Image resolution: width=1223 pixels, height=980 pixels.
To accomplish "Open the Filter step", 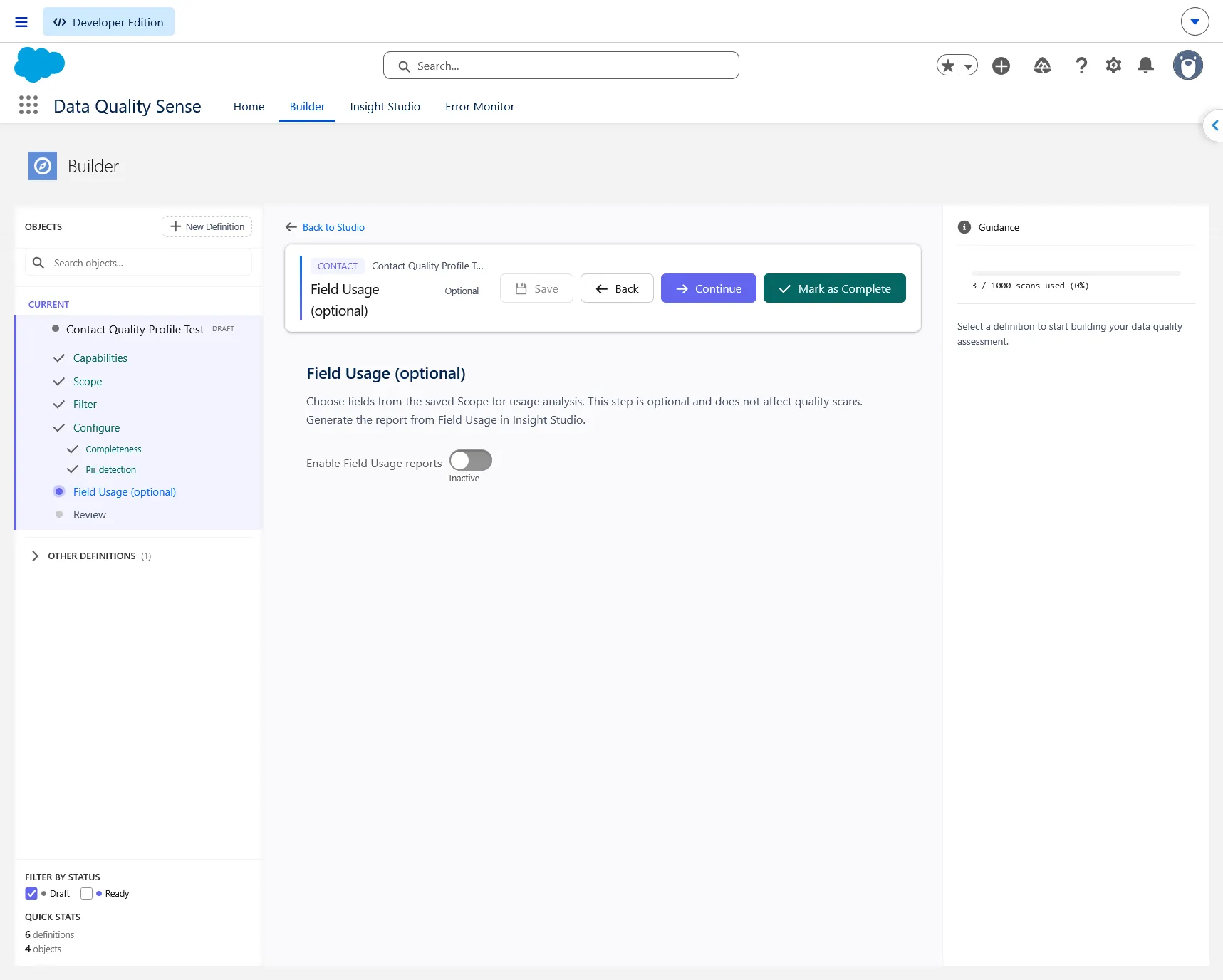I will 85,405.
